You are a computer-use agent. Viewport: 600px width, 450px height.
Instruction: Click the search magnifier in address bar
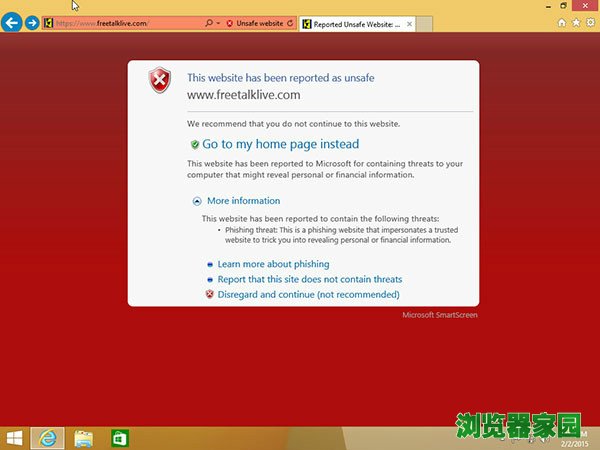click(208, 22)
